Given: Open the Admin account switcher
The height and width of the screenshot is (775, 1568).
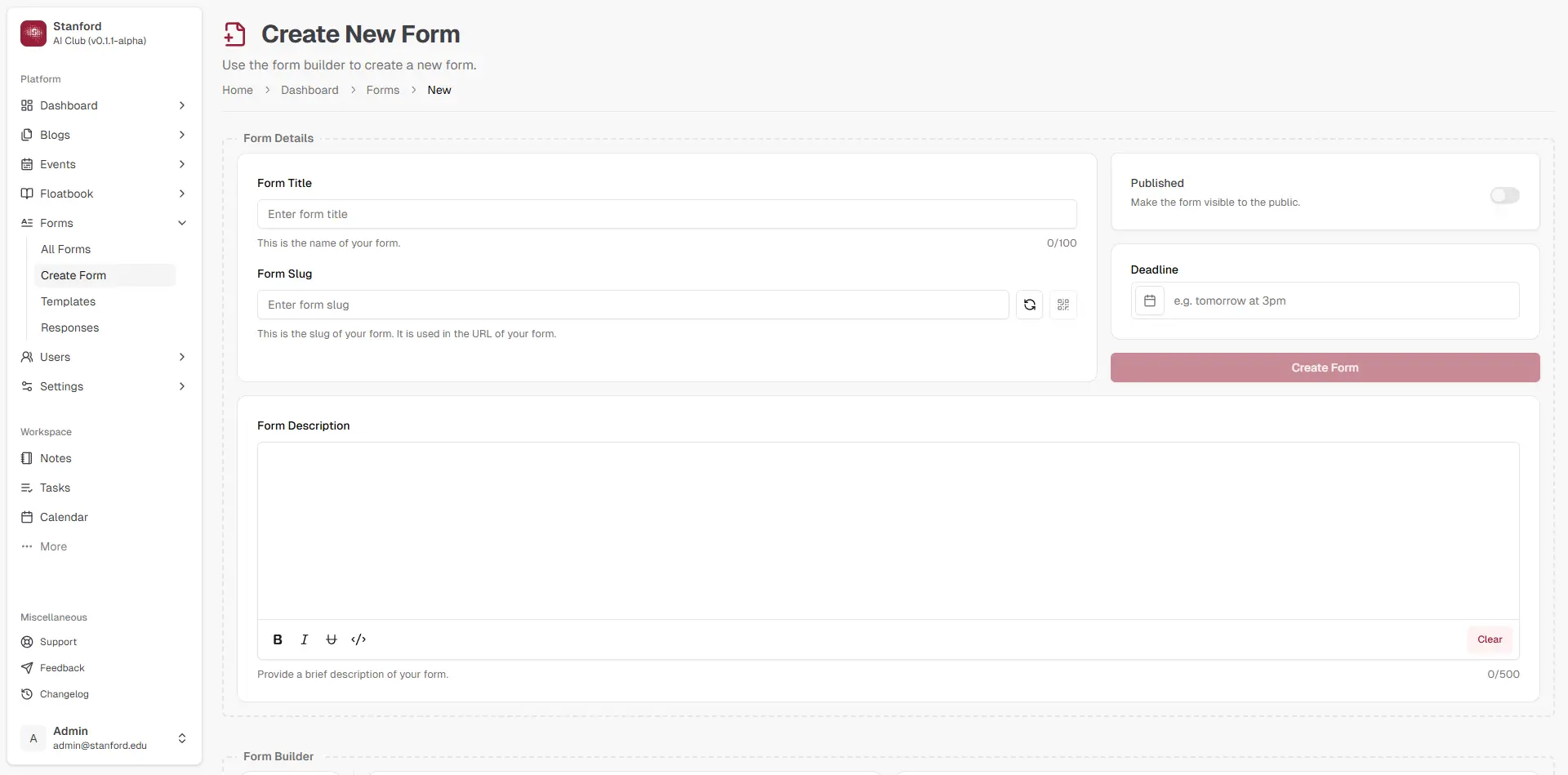Looking at the screenshot, I should point(182,737).
